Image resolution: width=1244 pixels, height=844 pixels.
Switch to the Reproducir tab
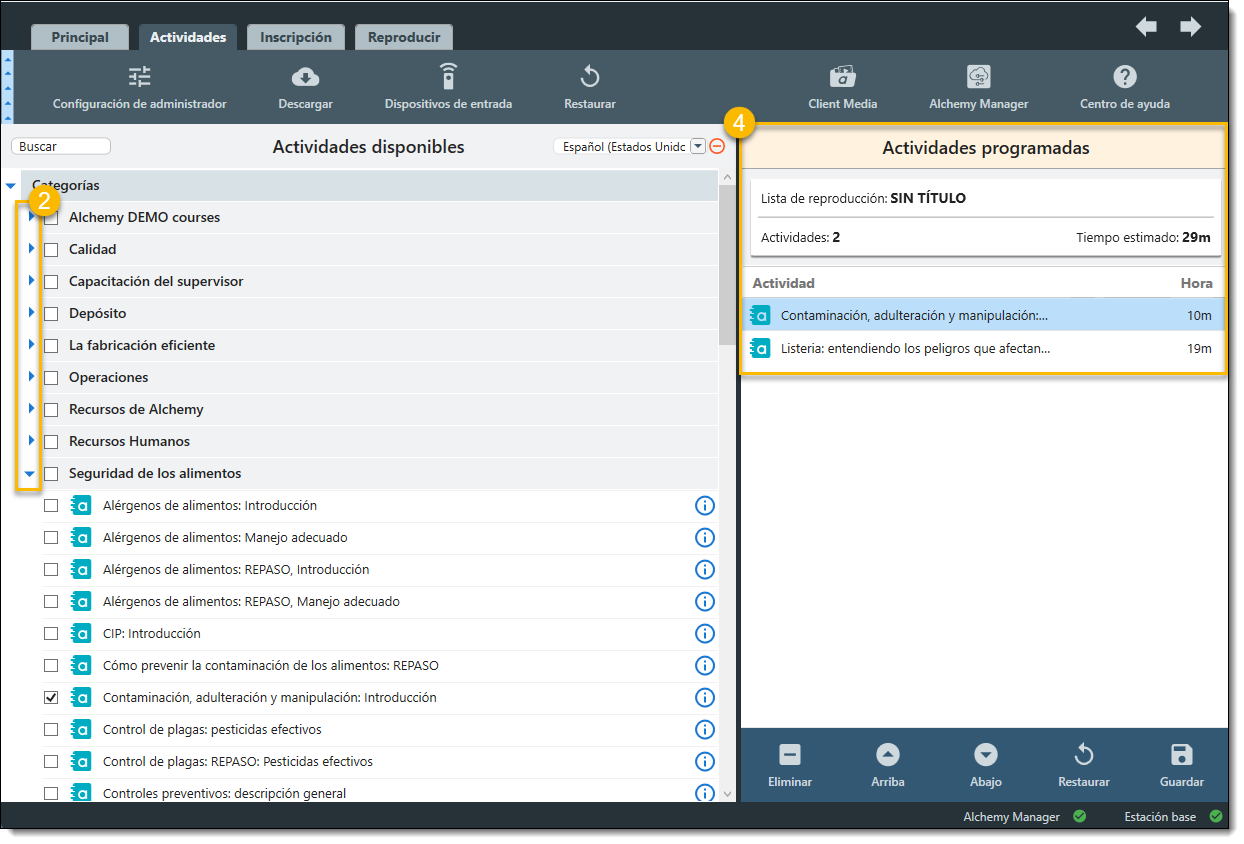[x=403, y=37]
